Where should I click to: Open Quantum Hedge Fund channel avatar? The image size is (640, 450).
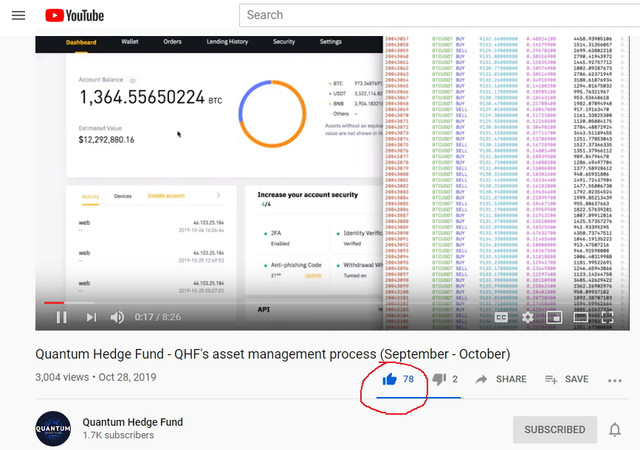click(53, 428)
